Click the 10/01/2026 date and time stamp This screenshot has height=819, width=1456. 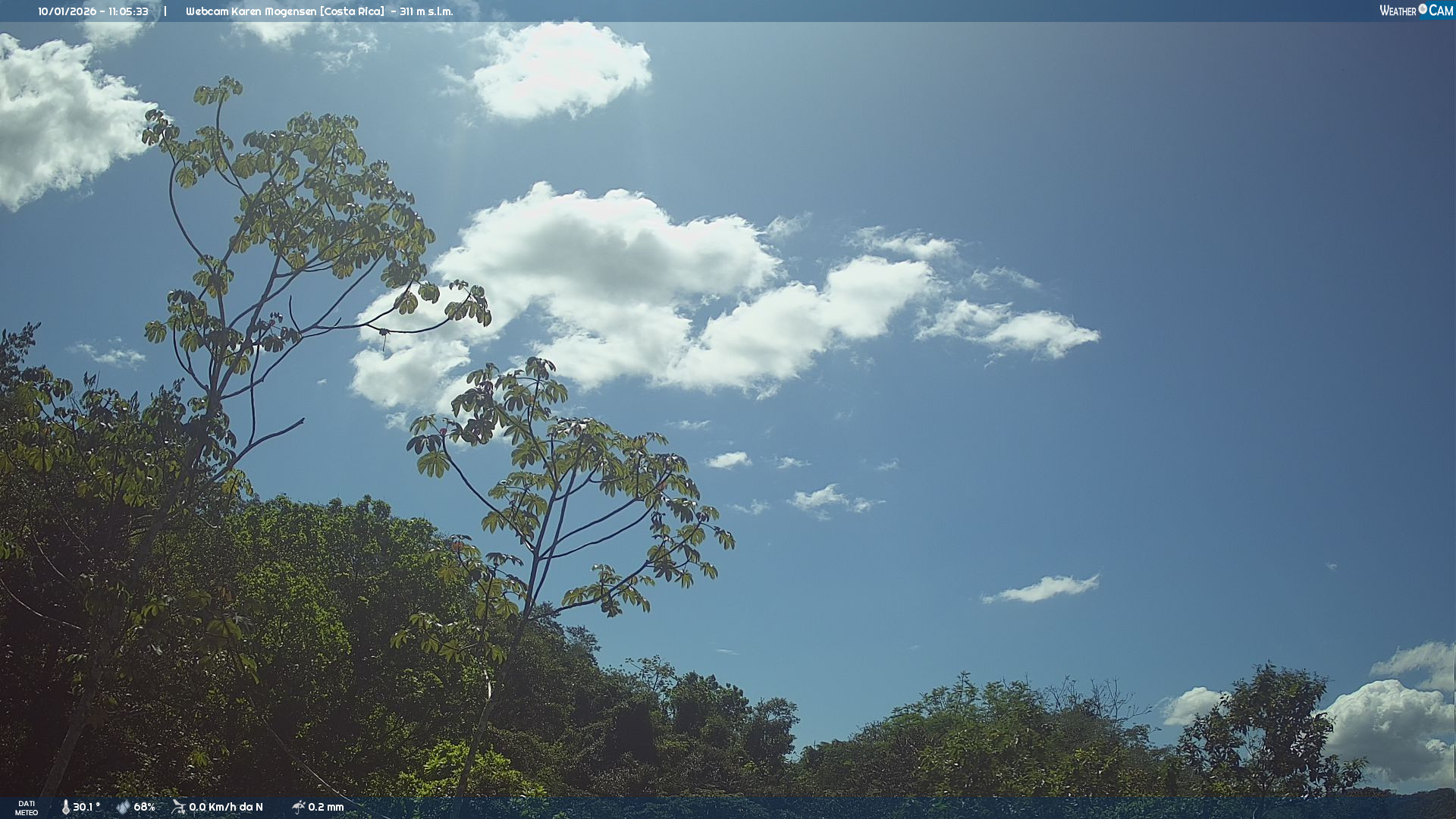[93, 11]
